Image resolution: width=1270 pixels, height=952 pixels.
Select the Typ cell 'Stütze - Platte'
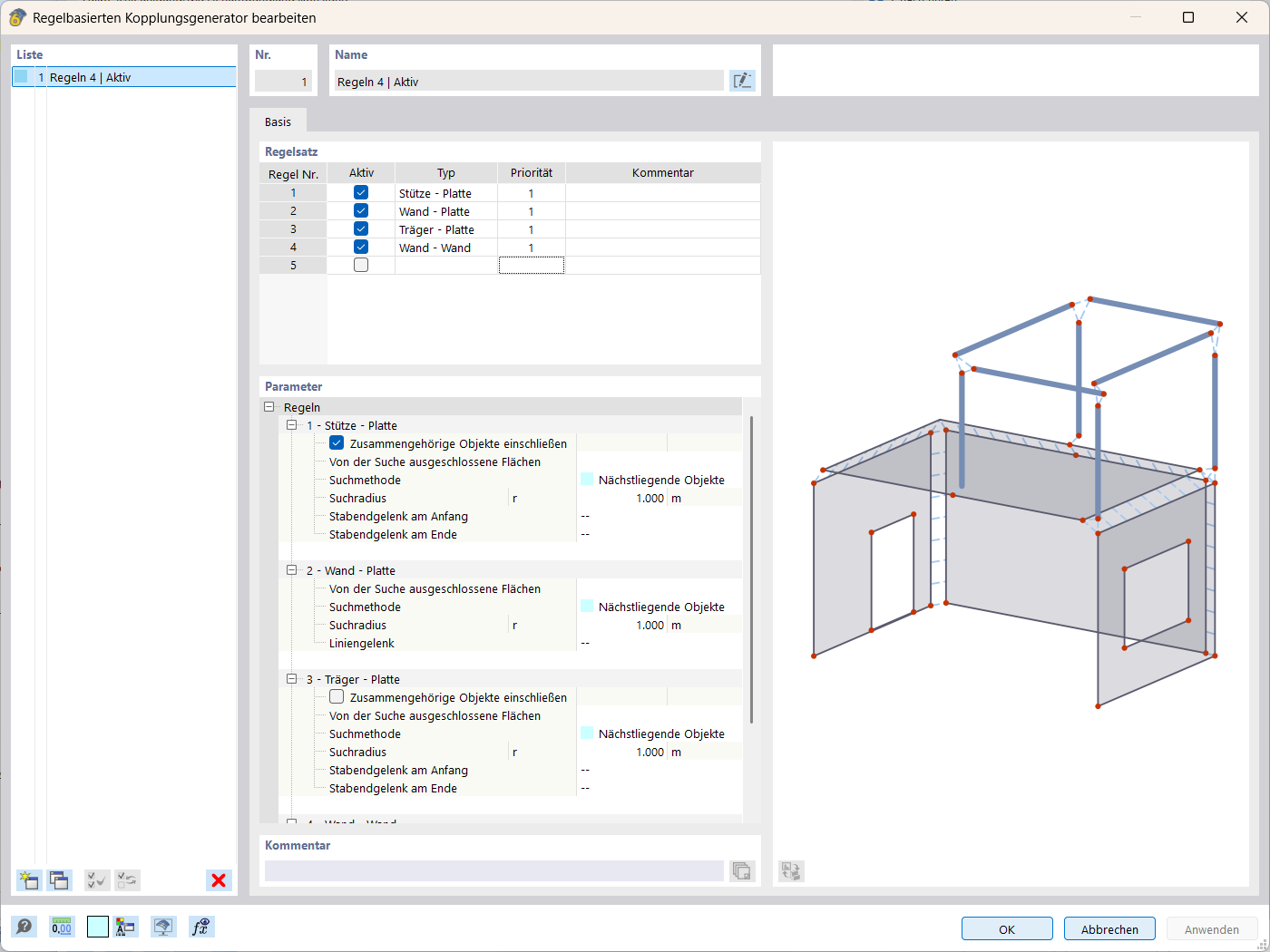445,193
